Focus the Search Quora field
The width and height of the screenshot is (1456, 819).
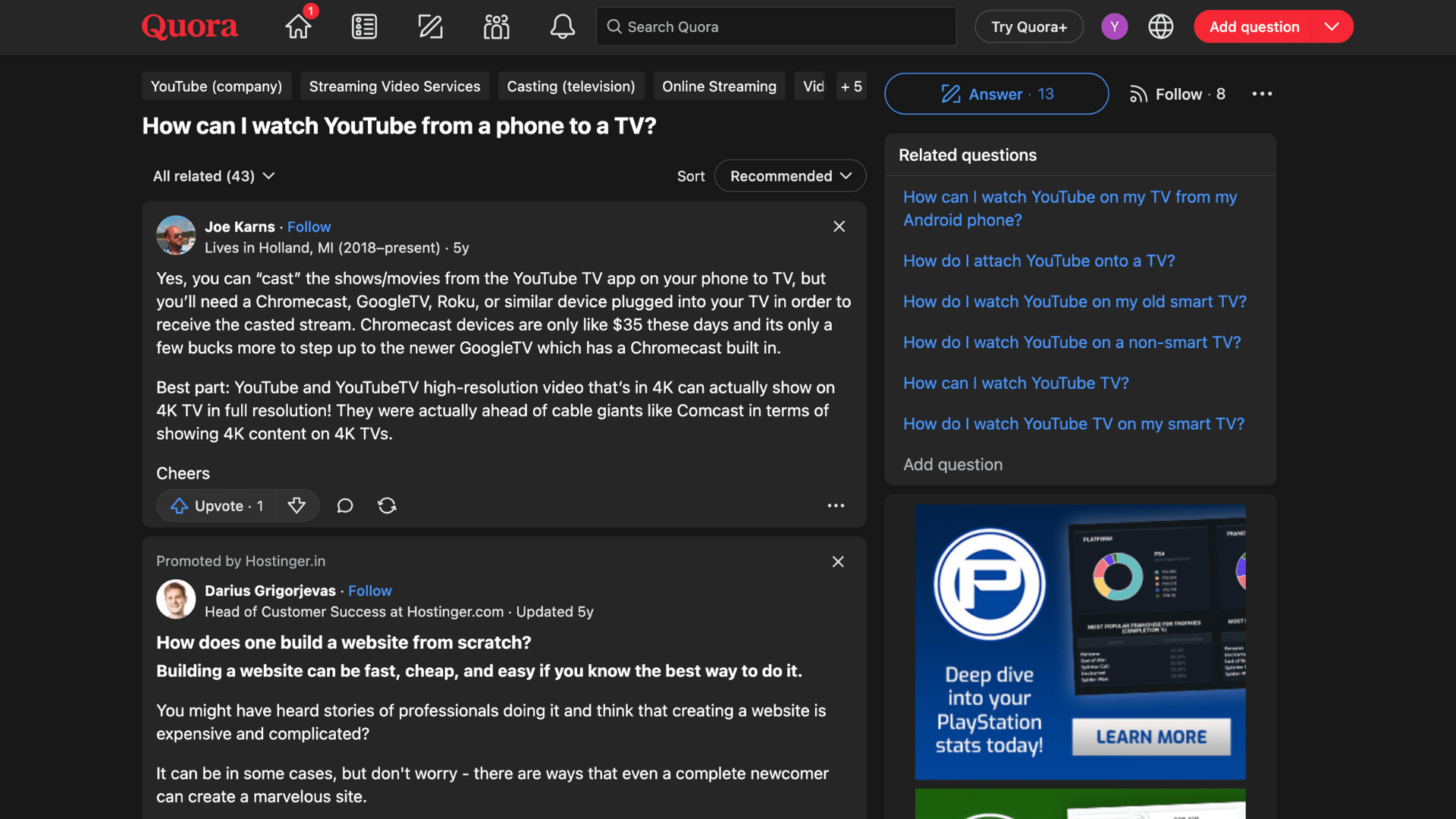[x=776, y=27]
